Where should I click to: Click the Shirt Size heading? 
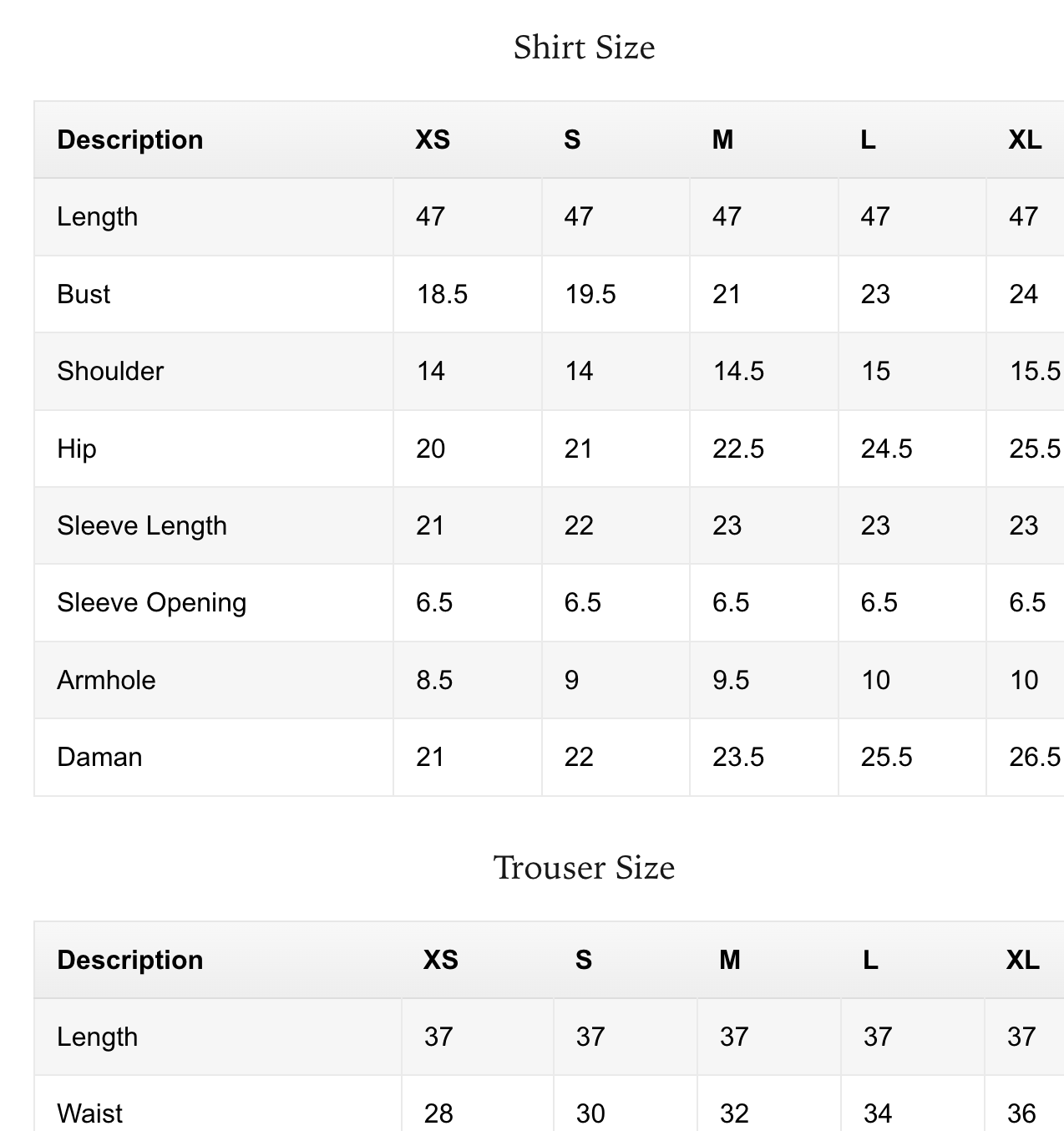tap(584, 48)
